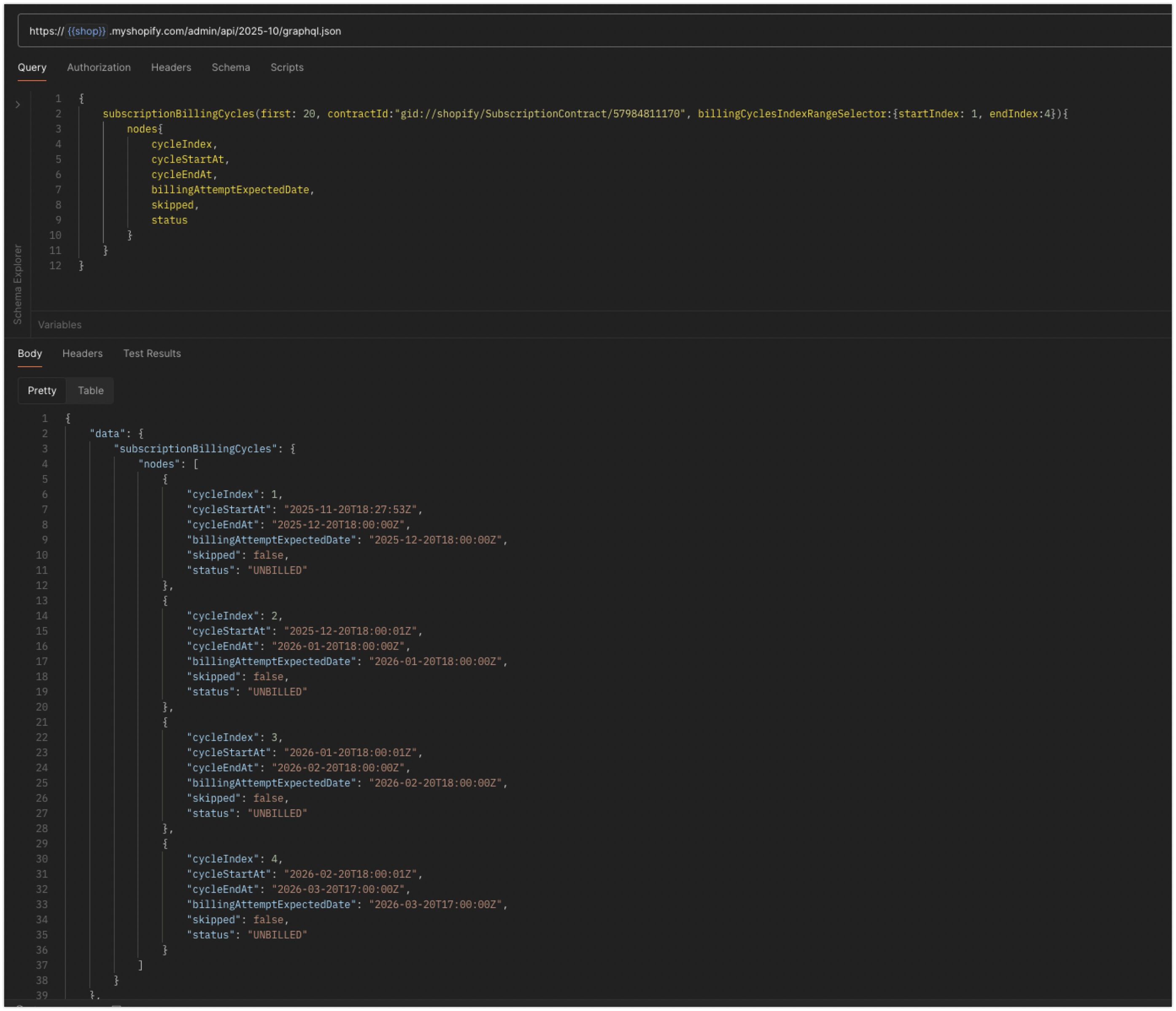Expand the Schema Explorer chevron arrow
1176x1011 pixels.
point(18,105)
